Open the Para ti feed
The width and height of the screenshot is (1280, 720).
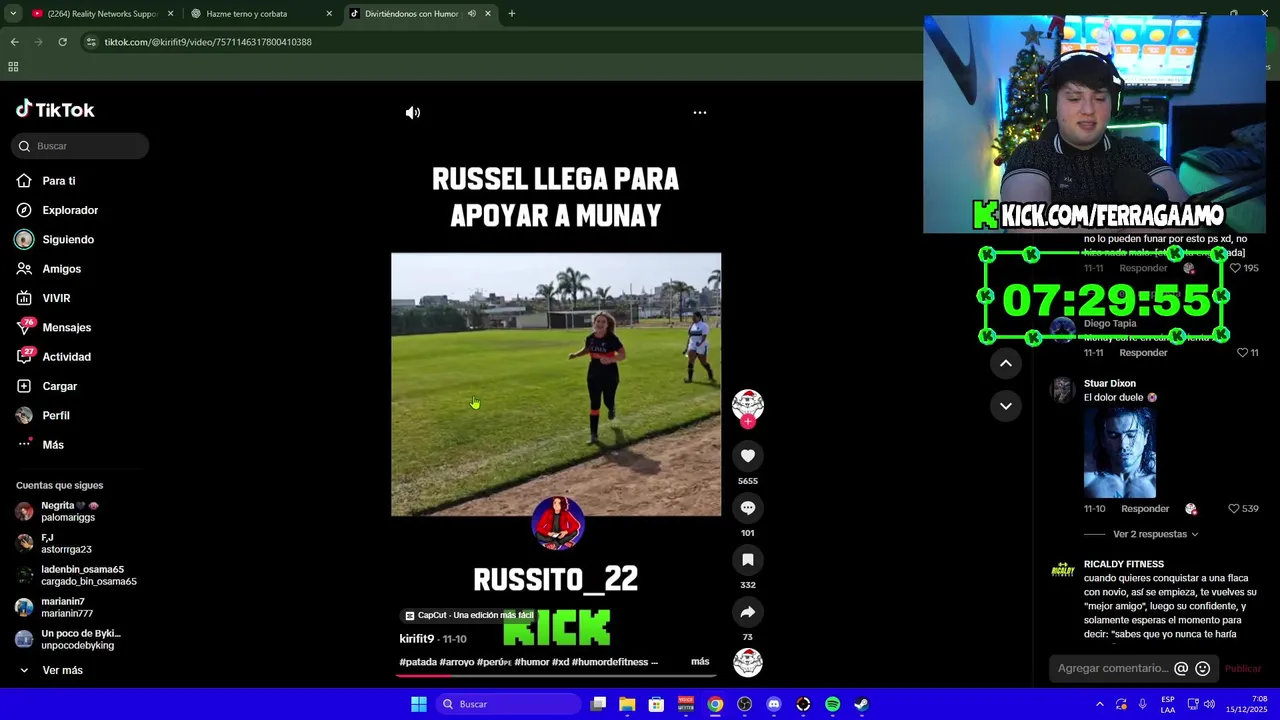[58, 181]
